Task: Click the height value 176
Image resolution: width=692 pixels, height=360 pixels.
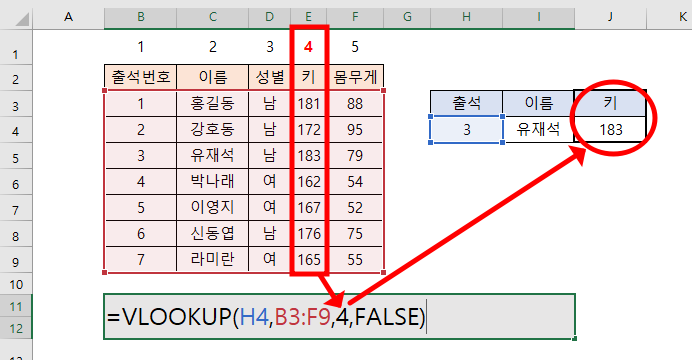Action: [308, 234]
